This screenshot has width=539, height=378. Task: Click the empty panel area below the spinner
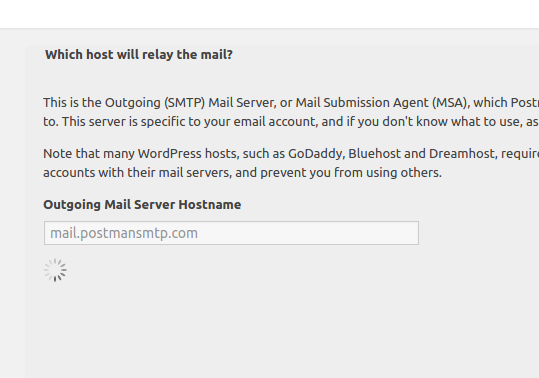pyautogui.click(x=282, y=330)
